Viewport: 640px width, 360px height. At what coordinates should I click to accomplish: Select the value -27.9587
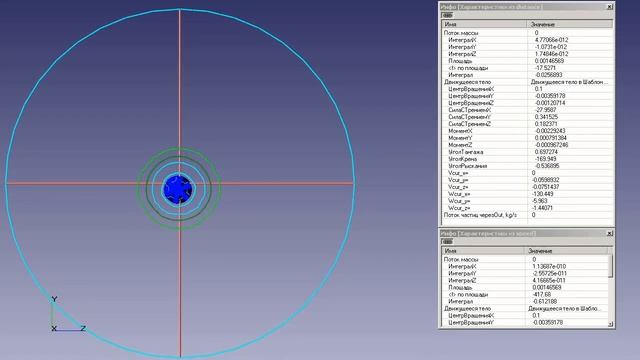tap(545, 110)
